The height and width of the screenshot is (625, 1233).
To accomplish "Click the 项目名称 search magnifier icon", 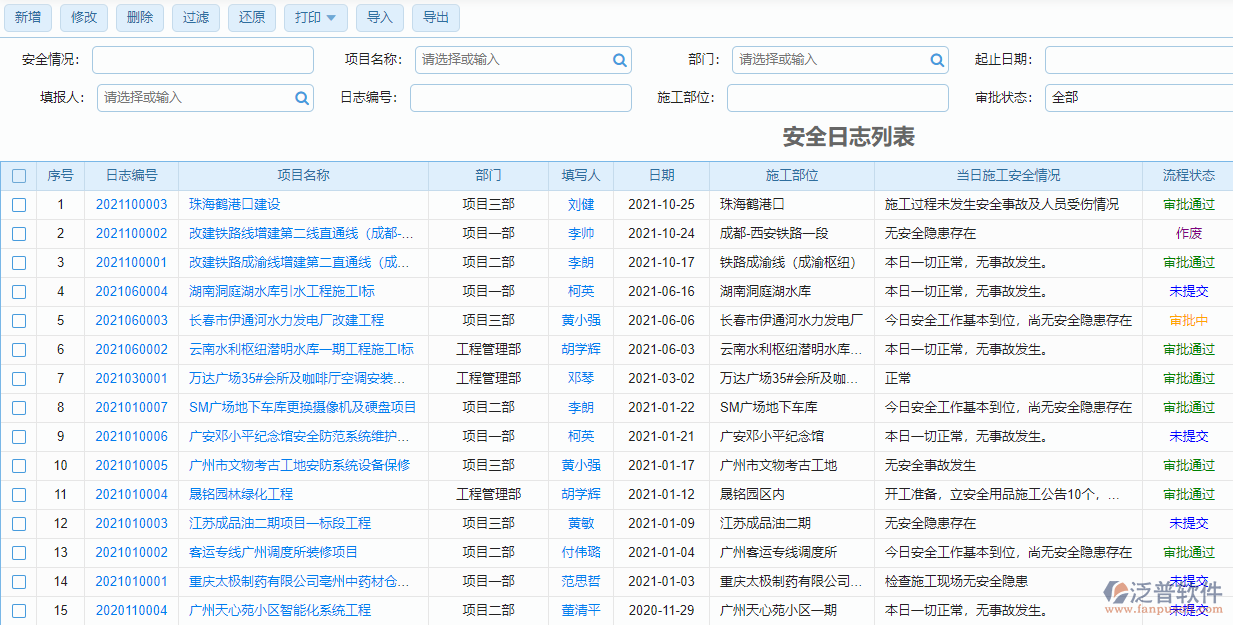I will (620, 60).
